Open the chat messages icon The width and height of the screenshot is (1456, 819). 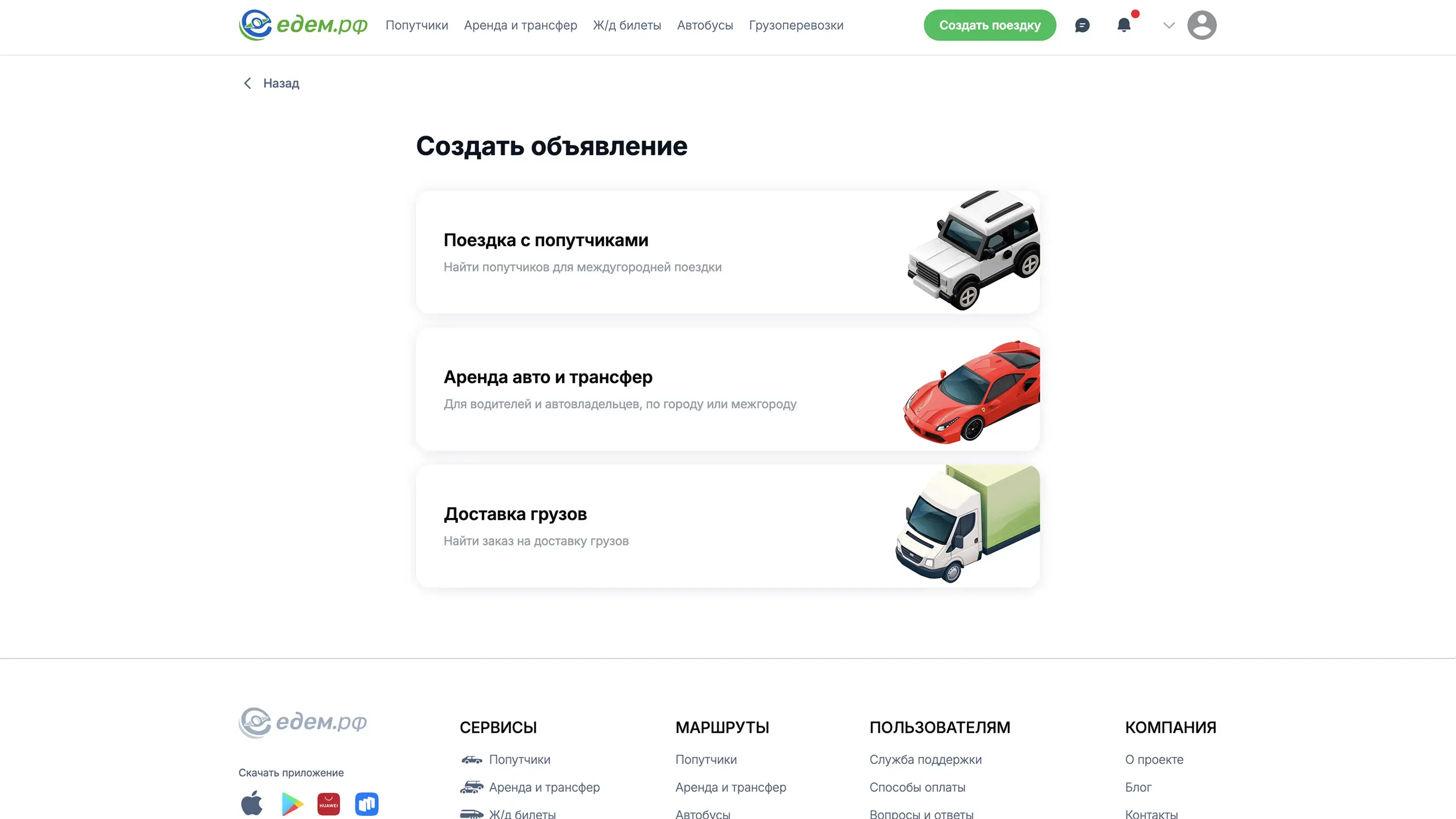1082,25
